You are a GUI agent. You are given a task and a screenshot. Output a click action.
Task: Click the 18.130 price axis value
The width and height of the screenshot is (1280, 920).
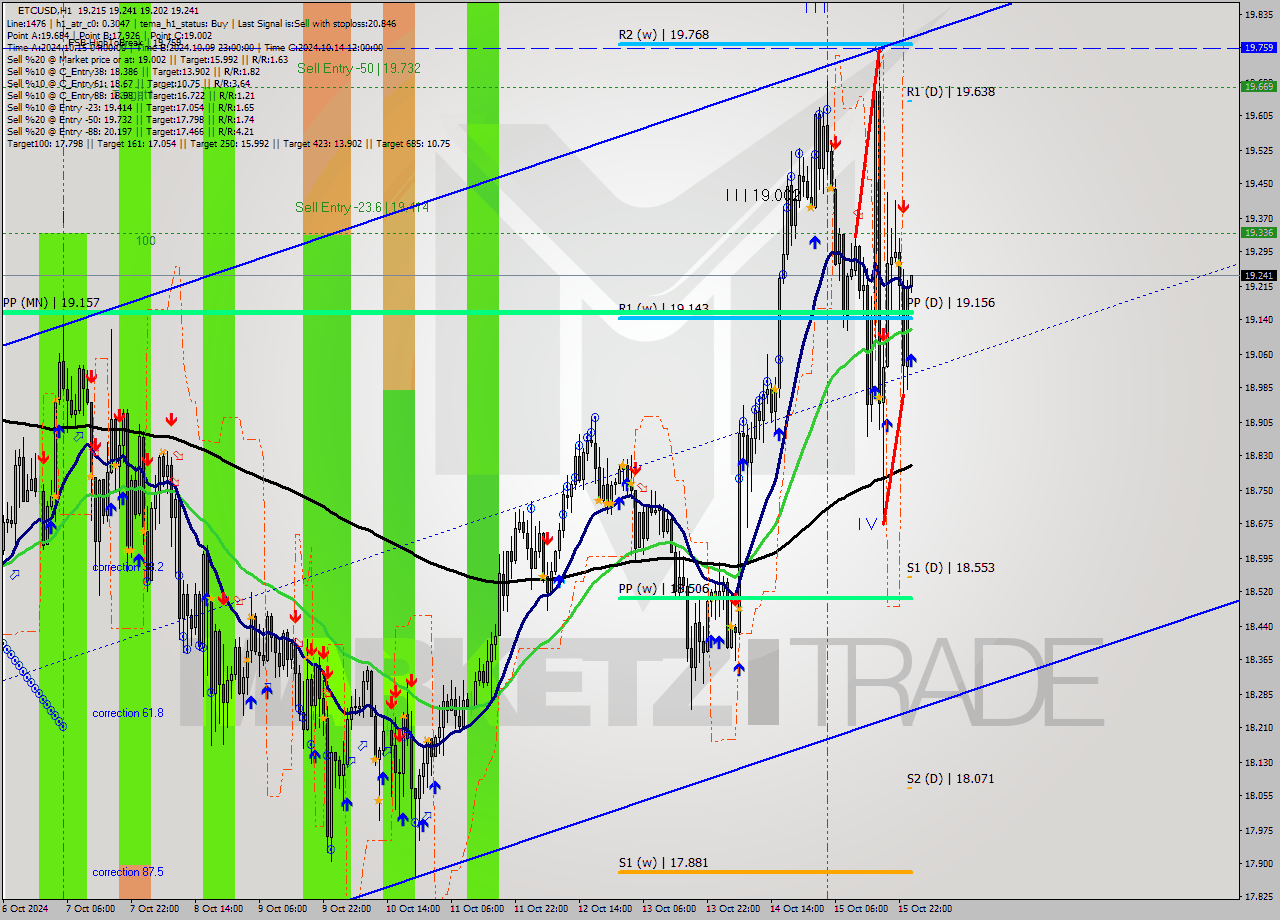pos(1257,762)
